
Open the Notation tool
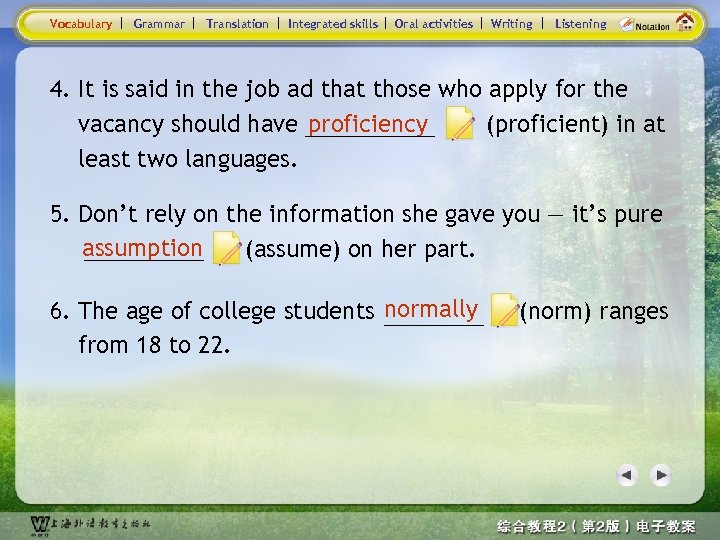tap(644, 25)
